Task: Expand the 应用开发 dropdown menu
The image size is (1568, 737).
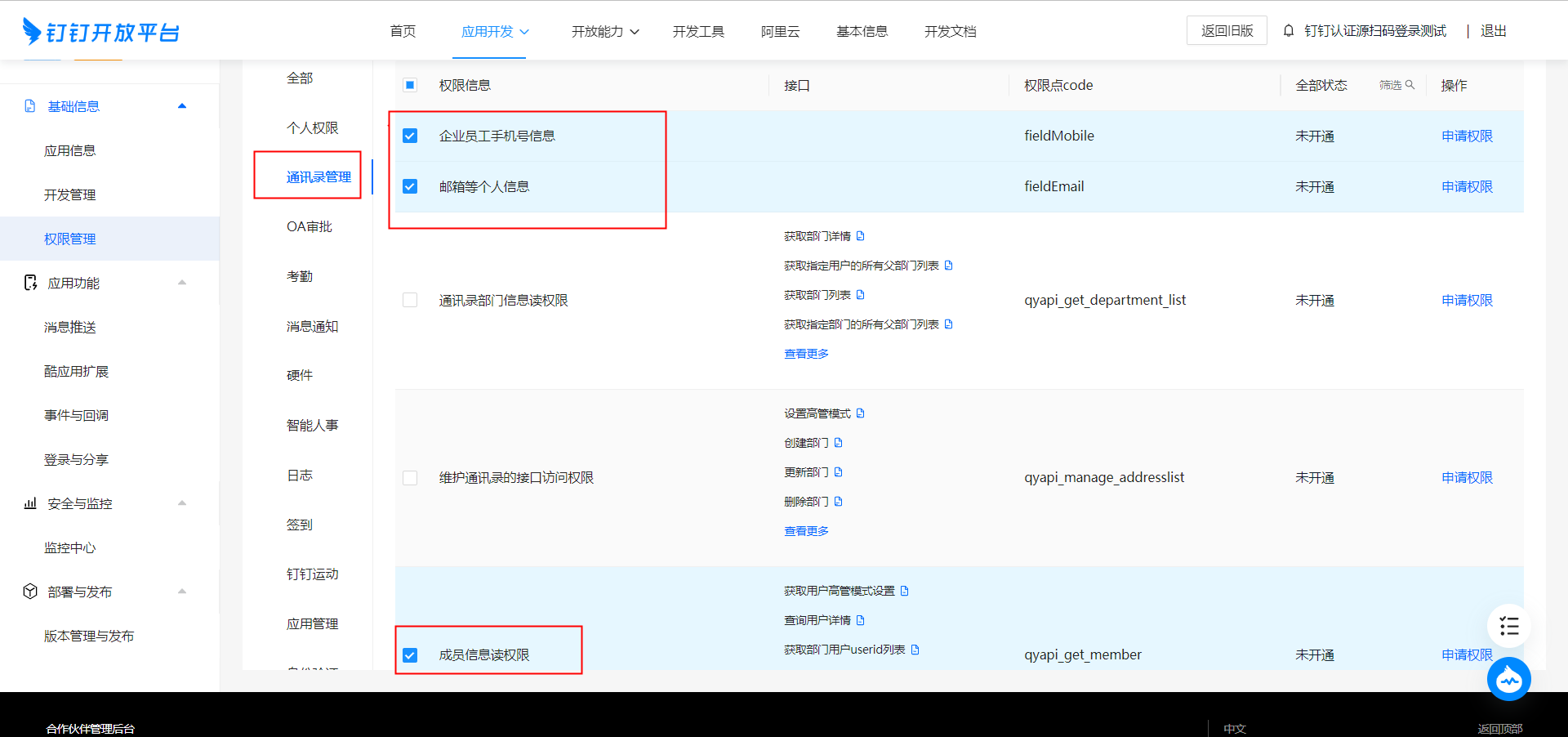Action: tap(495, 31)
